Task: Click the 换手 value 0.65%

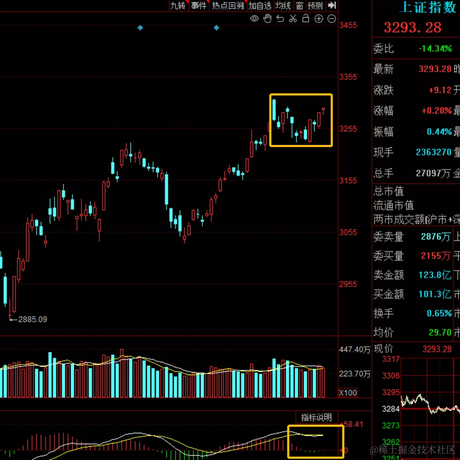Action: [439, 313]
